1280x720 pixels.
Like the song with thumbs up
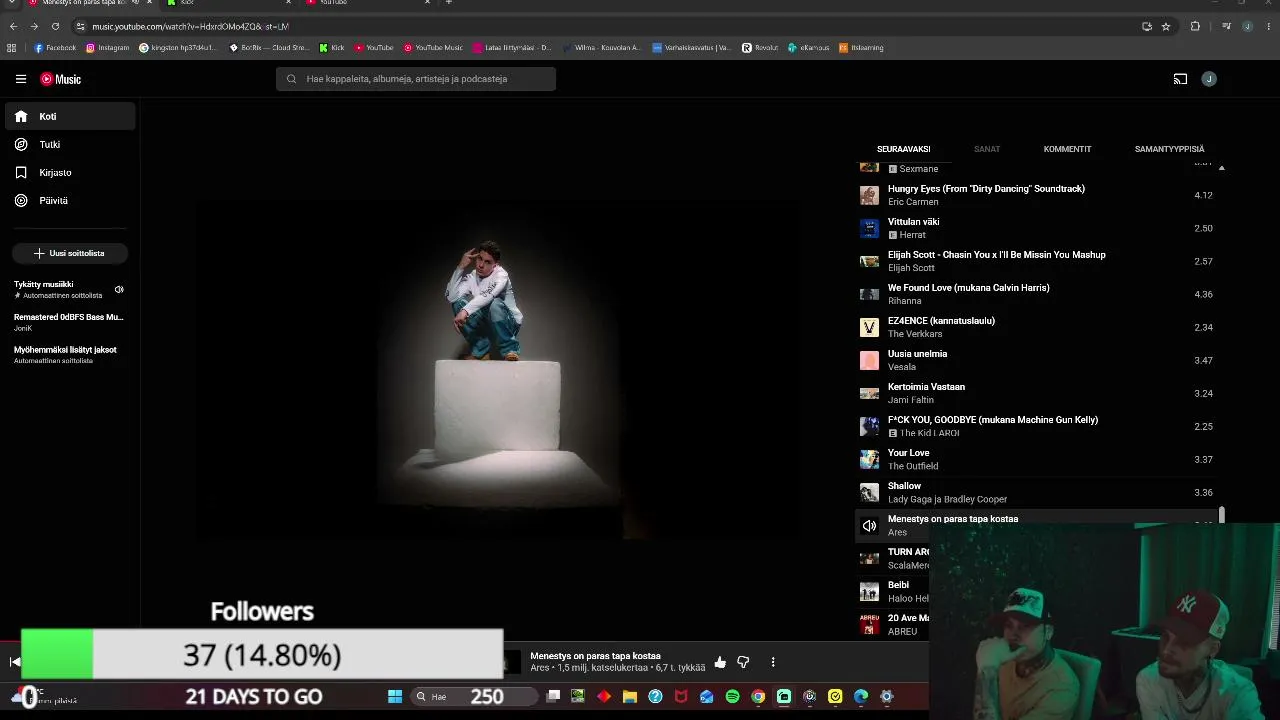pyautogui.click(x=720, y=662)
